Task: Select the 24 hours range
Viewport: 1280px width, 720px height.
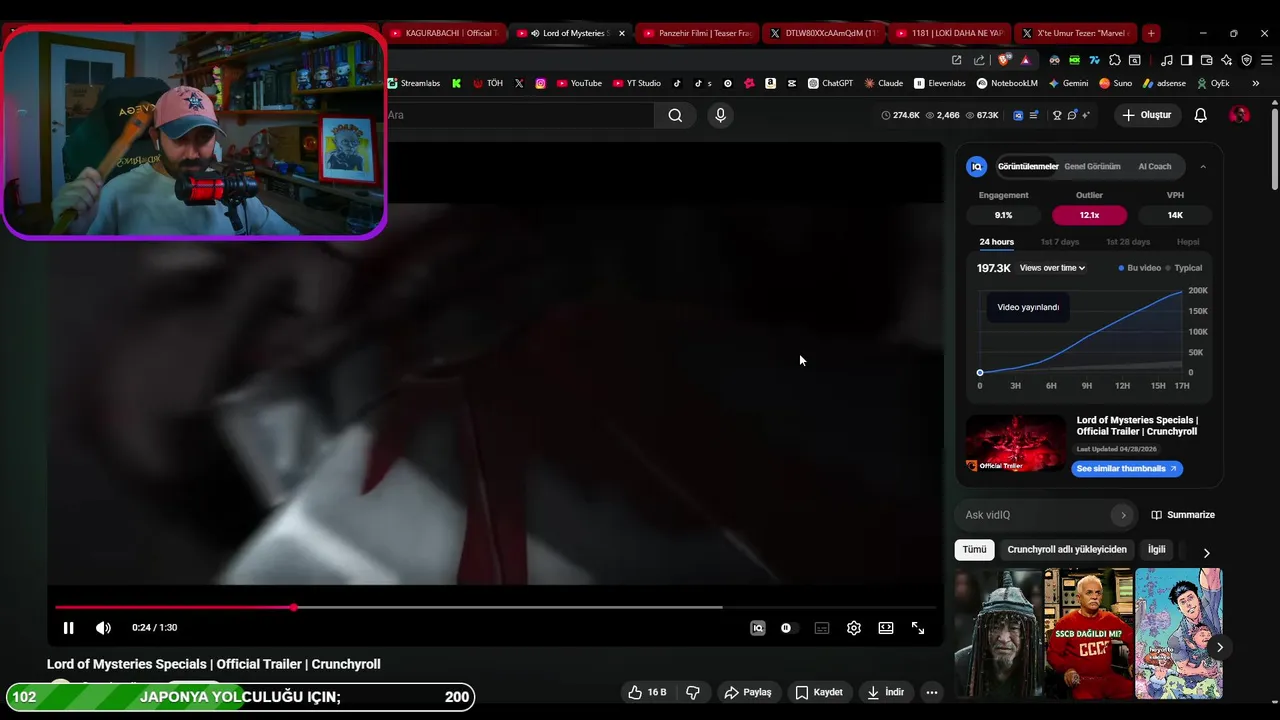Action: click(x=996, y=242)
